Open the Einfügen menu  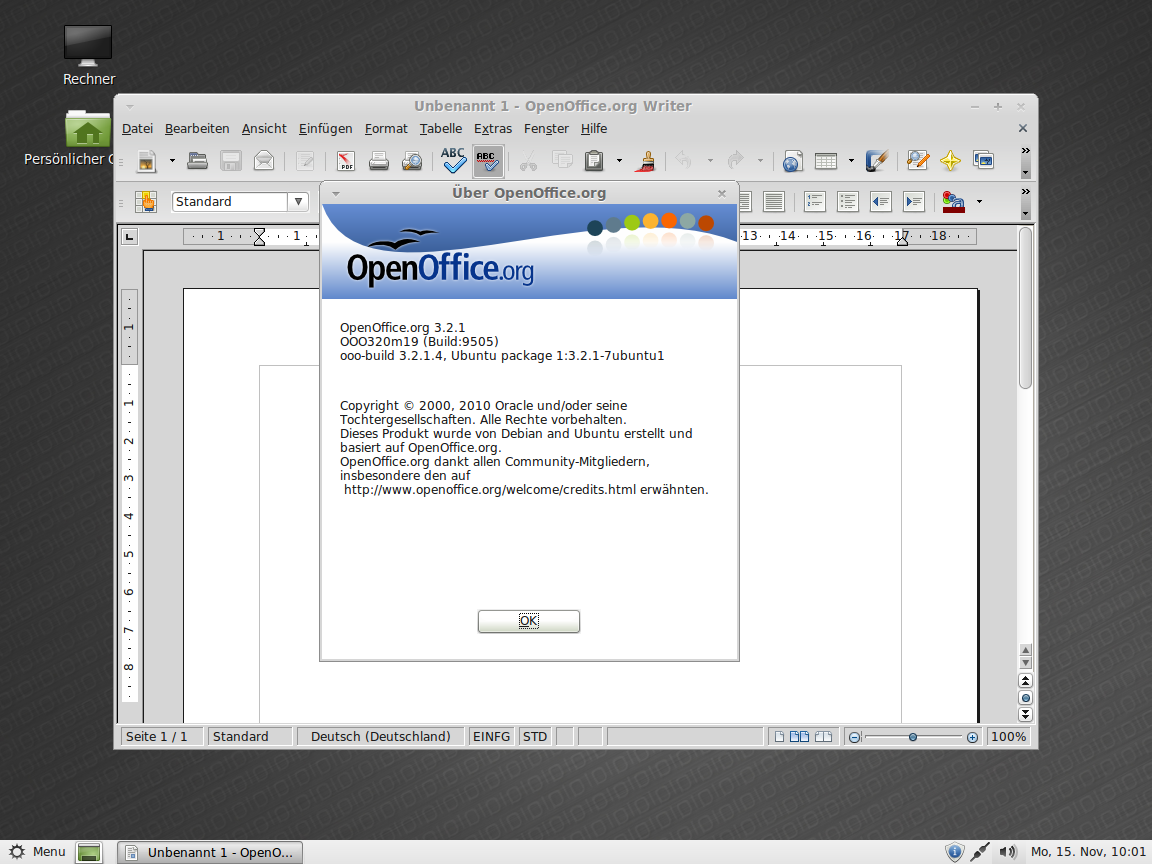(325, 129)
